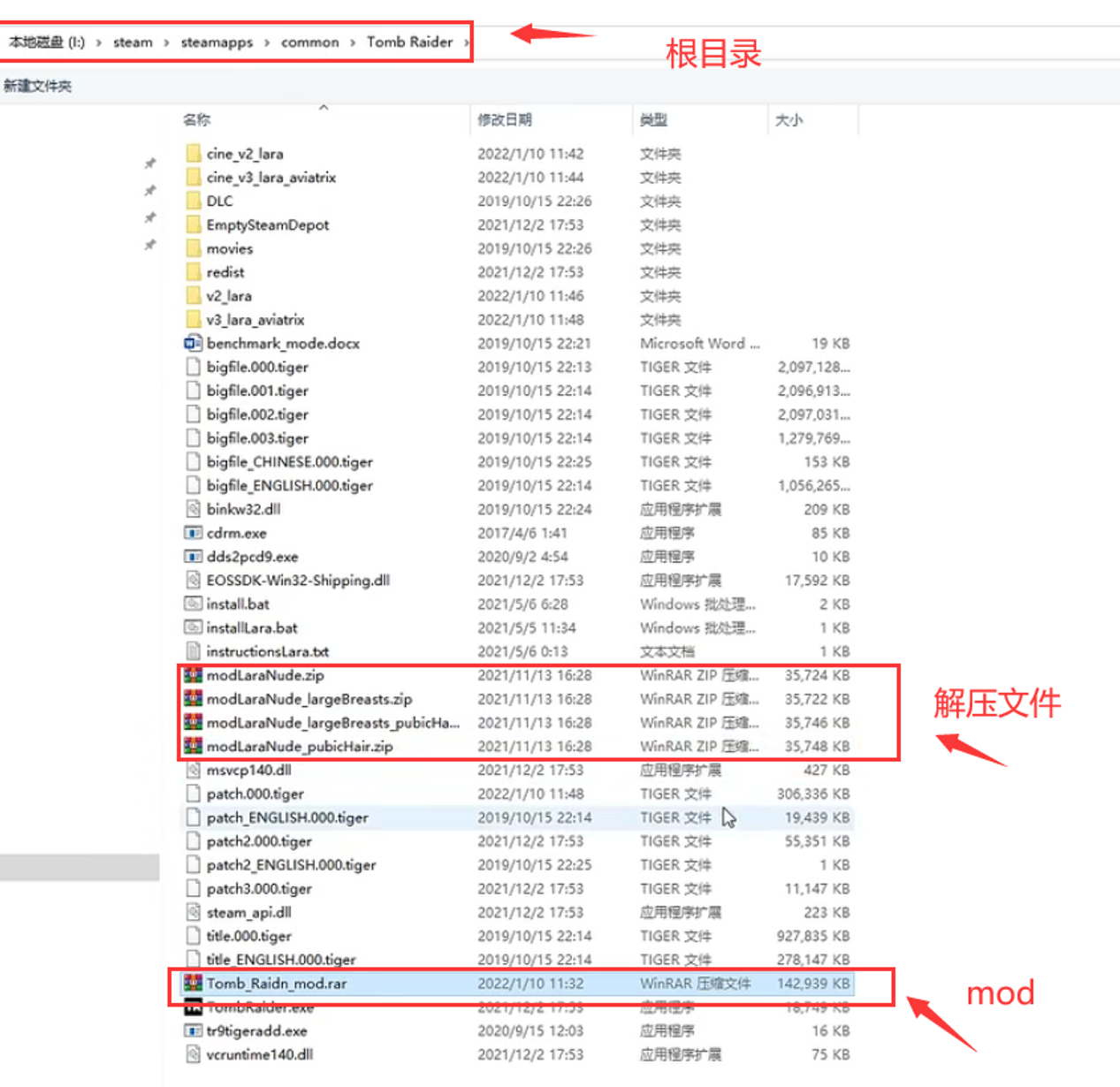Viewport: 1120px width, 1087px height.
Task: Expand the chevron after Tomb Raider breadcrumb
Action: tap(466, 42)
